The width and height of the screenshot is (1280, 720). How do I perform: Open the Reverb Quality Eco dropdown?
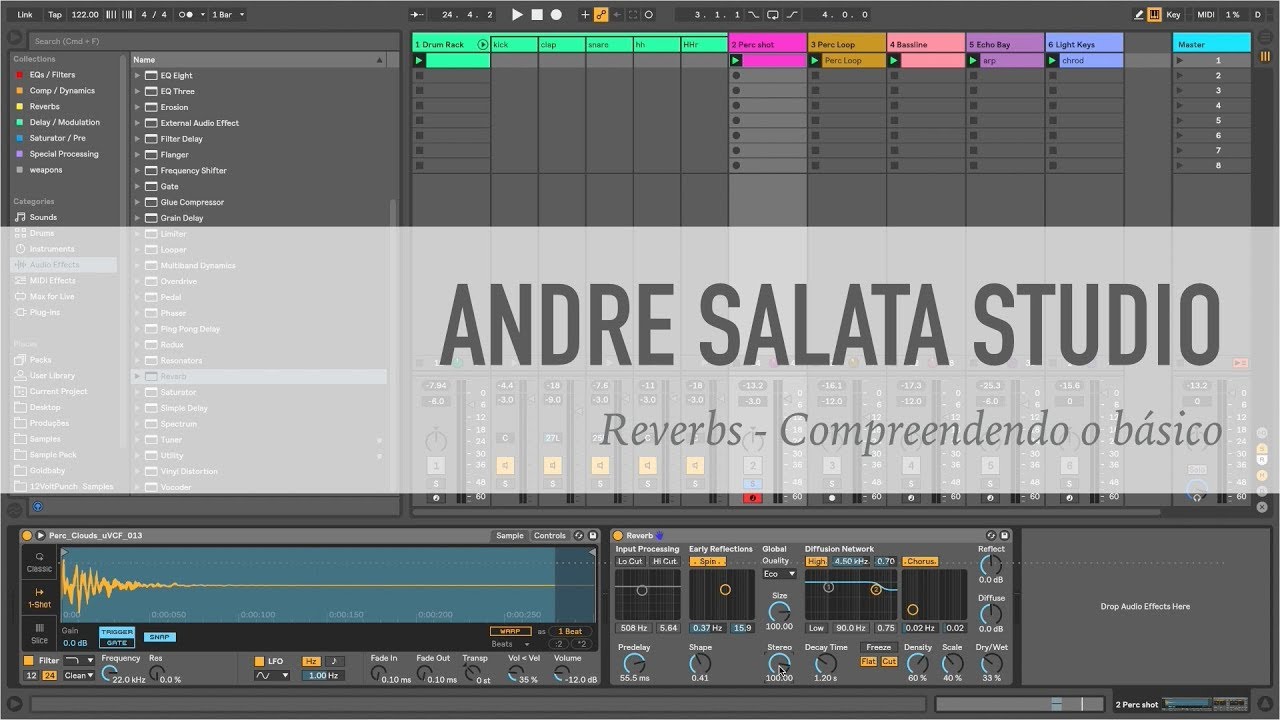point(779,574)
